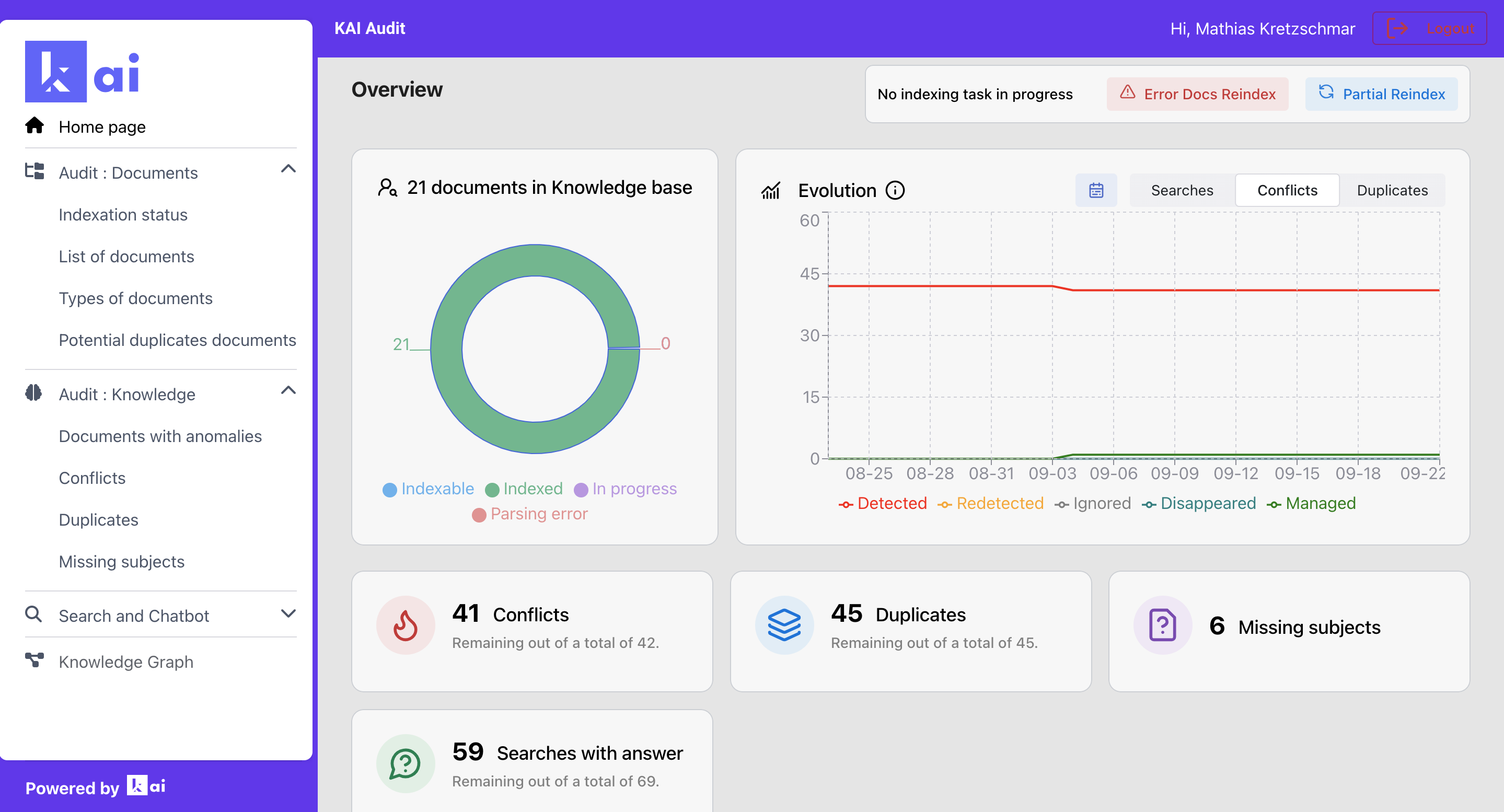Viewport: 1504px width, 812px height.
Task: Open Potential duplicates documents page
Action: [x=177, y=340]
